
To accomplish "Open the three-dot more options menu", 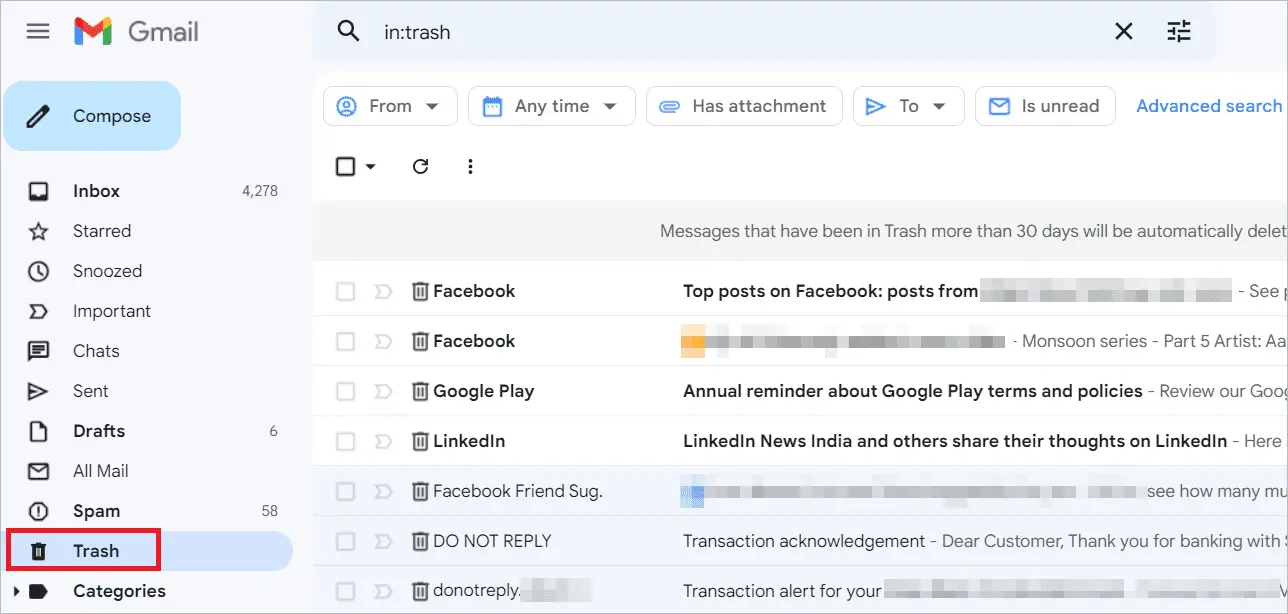I will click(x=470, y=167).
